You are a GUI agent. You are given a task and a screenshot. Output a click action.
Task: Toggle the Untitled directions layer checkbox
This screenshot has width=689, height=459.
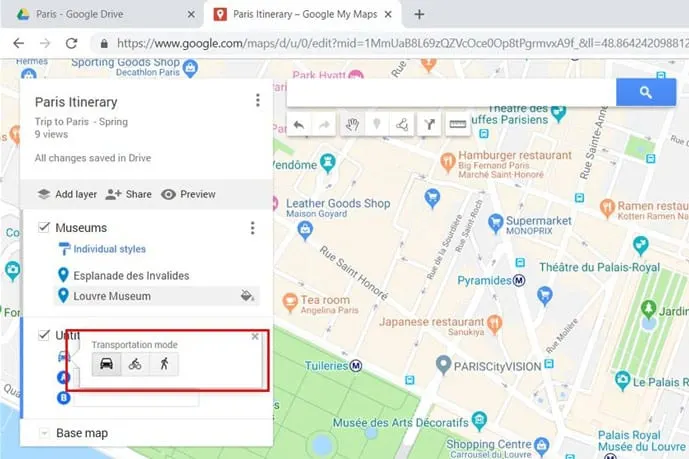[44, 335]
